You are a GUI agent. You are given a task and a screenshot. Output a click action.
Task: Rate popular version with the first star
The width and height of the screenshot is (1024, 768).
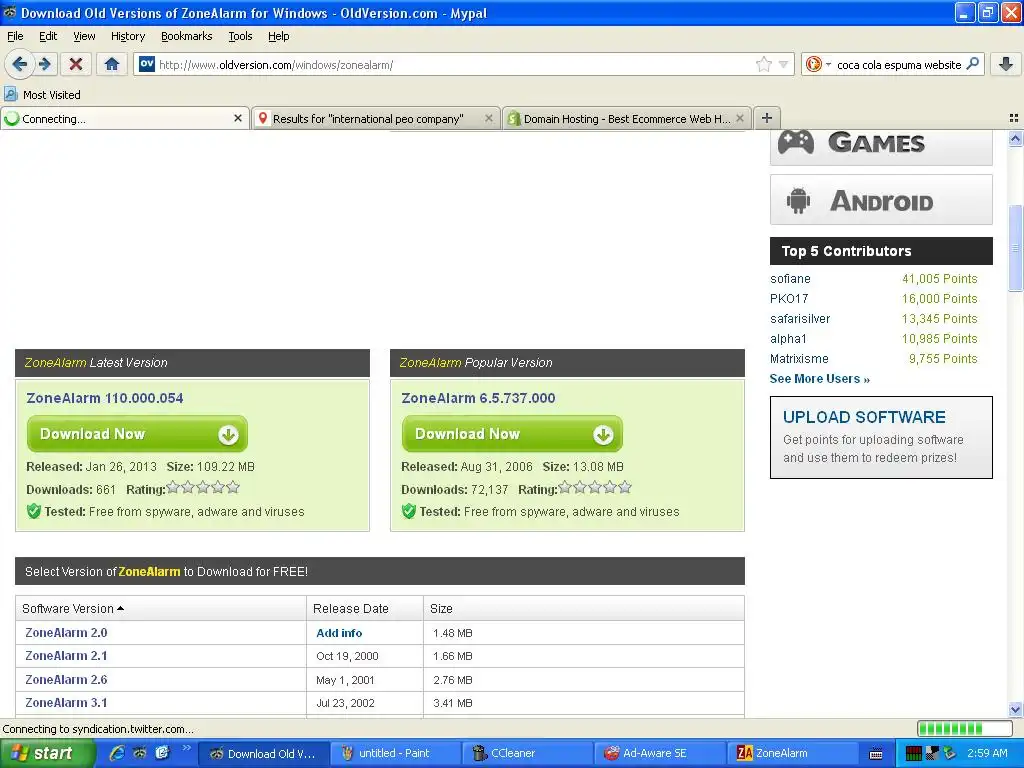(x=565, y=487)
